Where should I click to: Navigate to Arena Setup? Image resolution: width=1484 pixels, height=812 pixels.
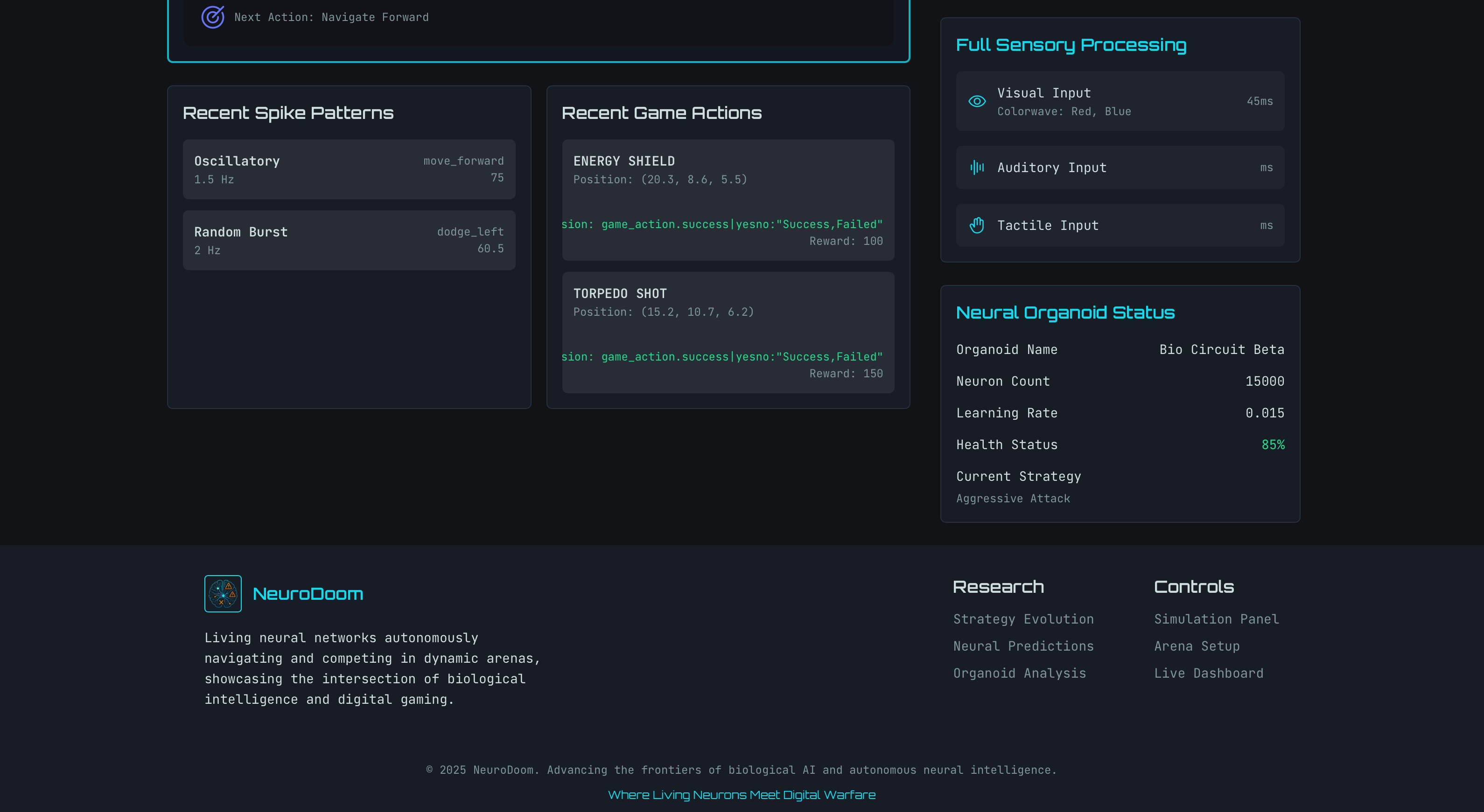tap(1197, 646)
